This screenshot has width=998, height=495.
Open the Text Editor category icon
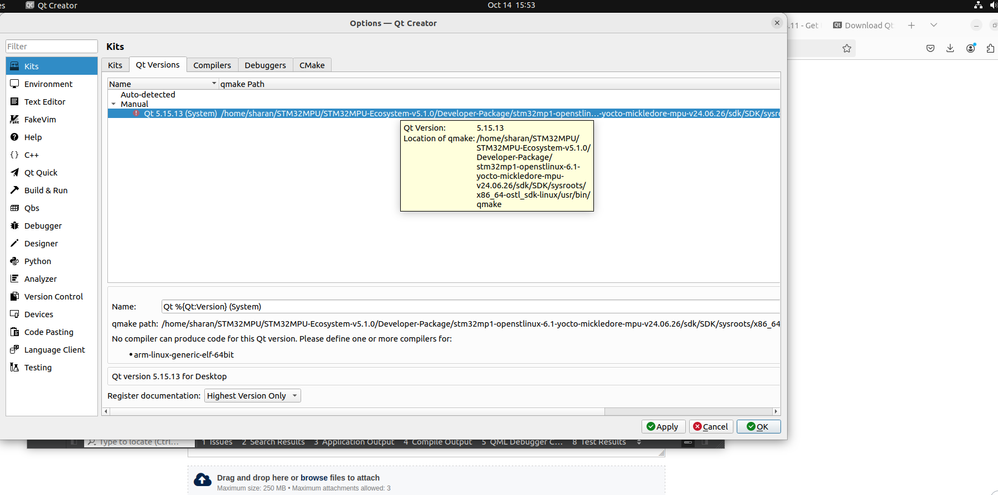(15, 102)
